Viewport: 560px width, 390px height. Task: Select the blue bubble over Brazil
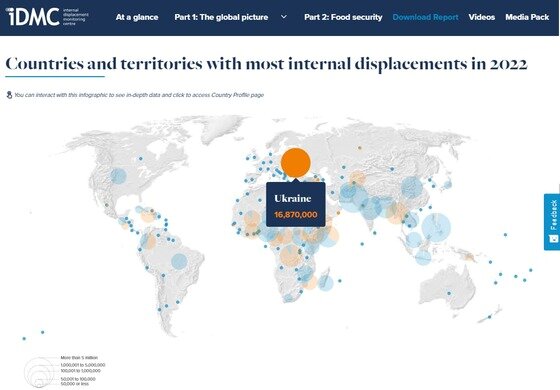click(179, 261)
